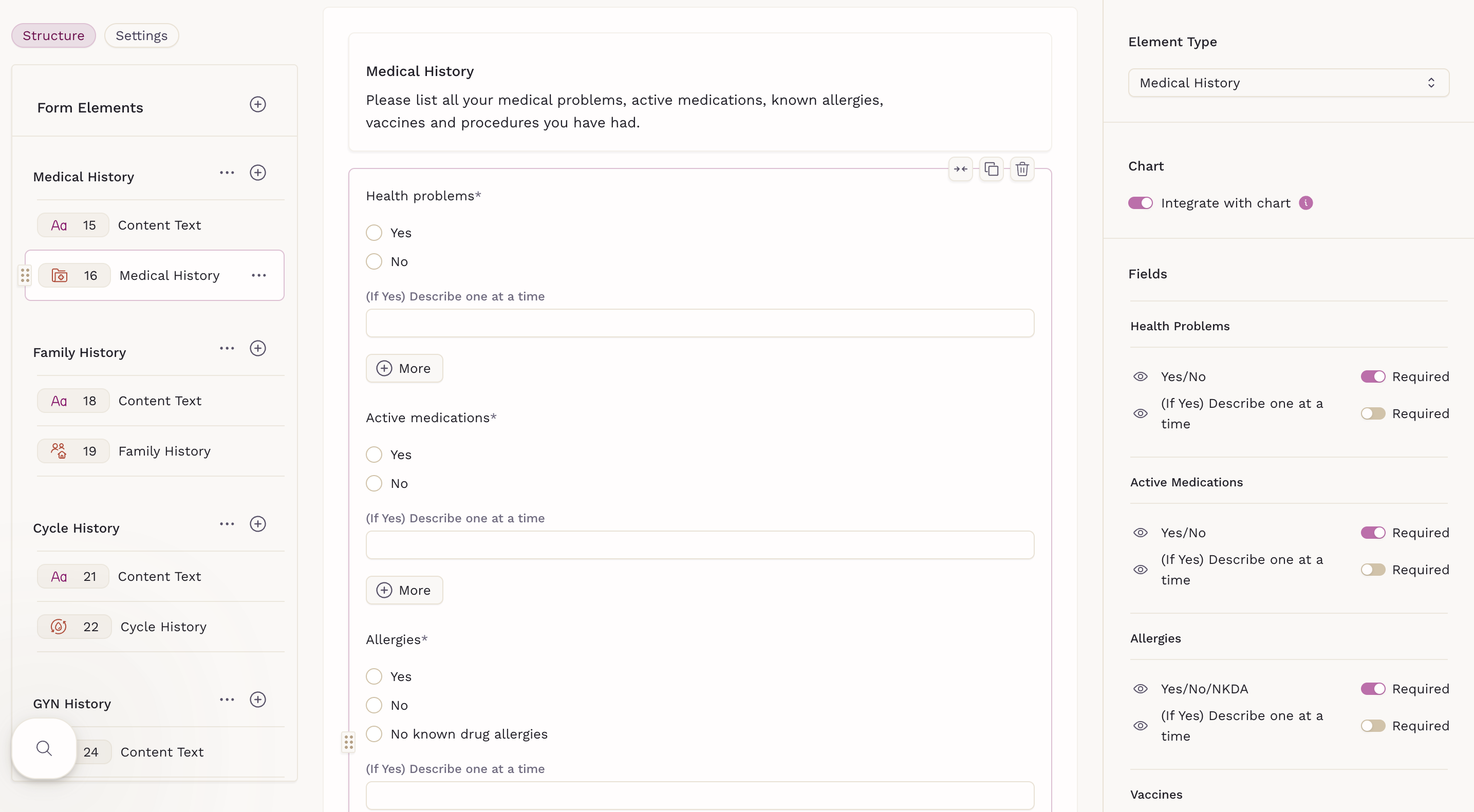The image size is (1474, 812).
Task: Open Element Type Medical History dropdown
Action: (x=1288, y=83)
